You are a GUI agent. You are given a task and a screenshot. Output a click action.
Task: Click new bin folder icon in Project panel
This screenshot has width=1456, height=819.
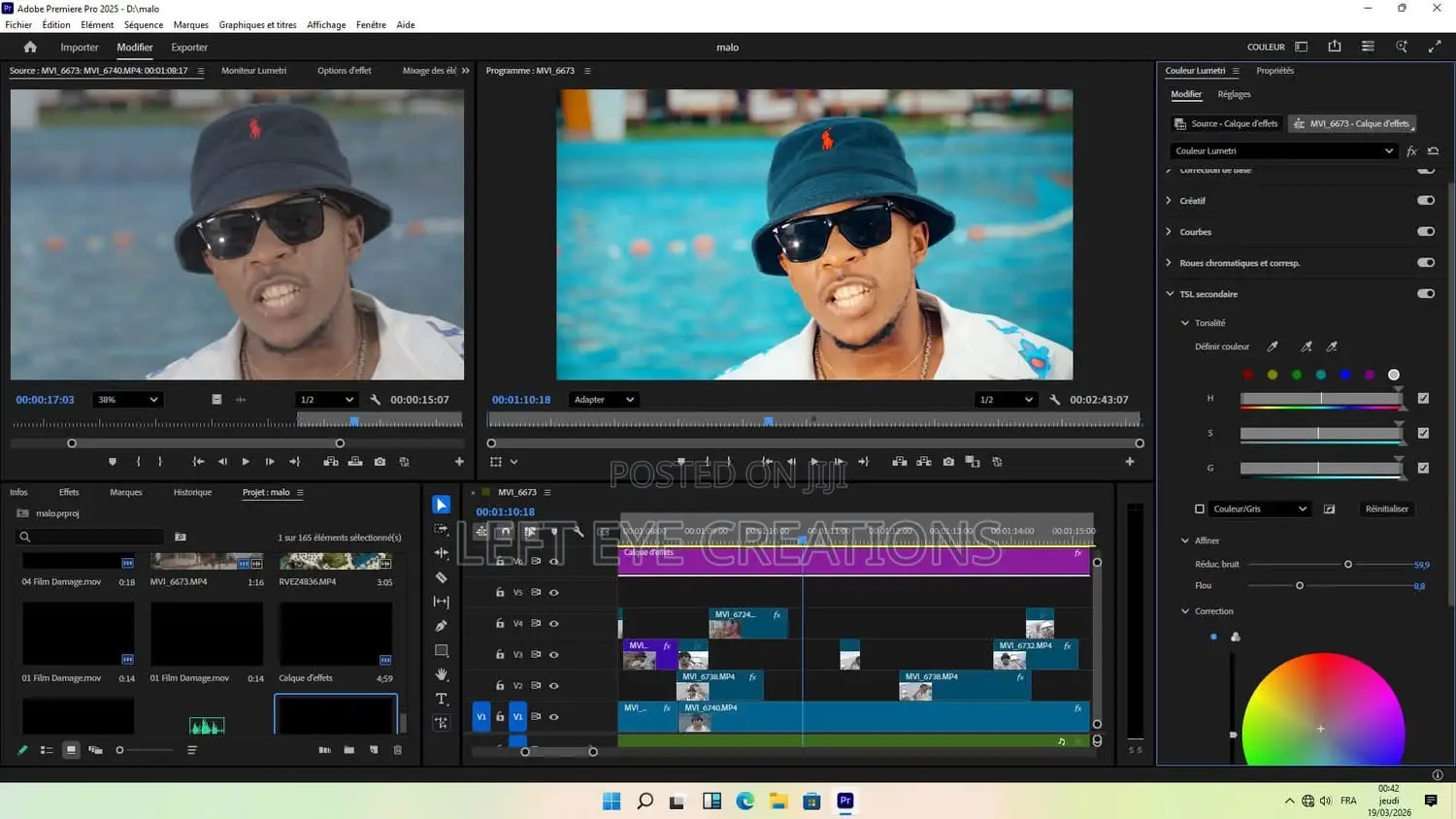coord(348,750)
